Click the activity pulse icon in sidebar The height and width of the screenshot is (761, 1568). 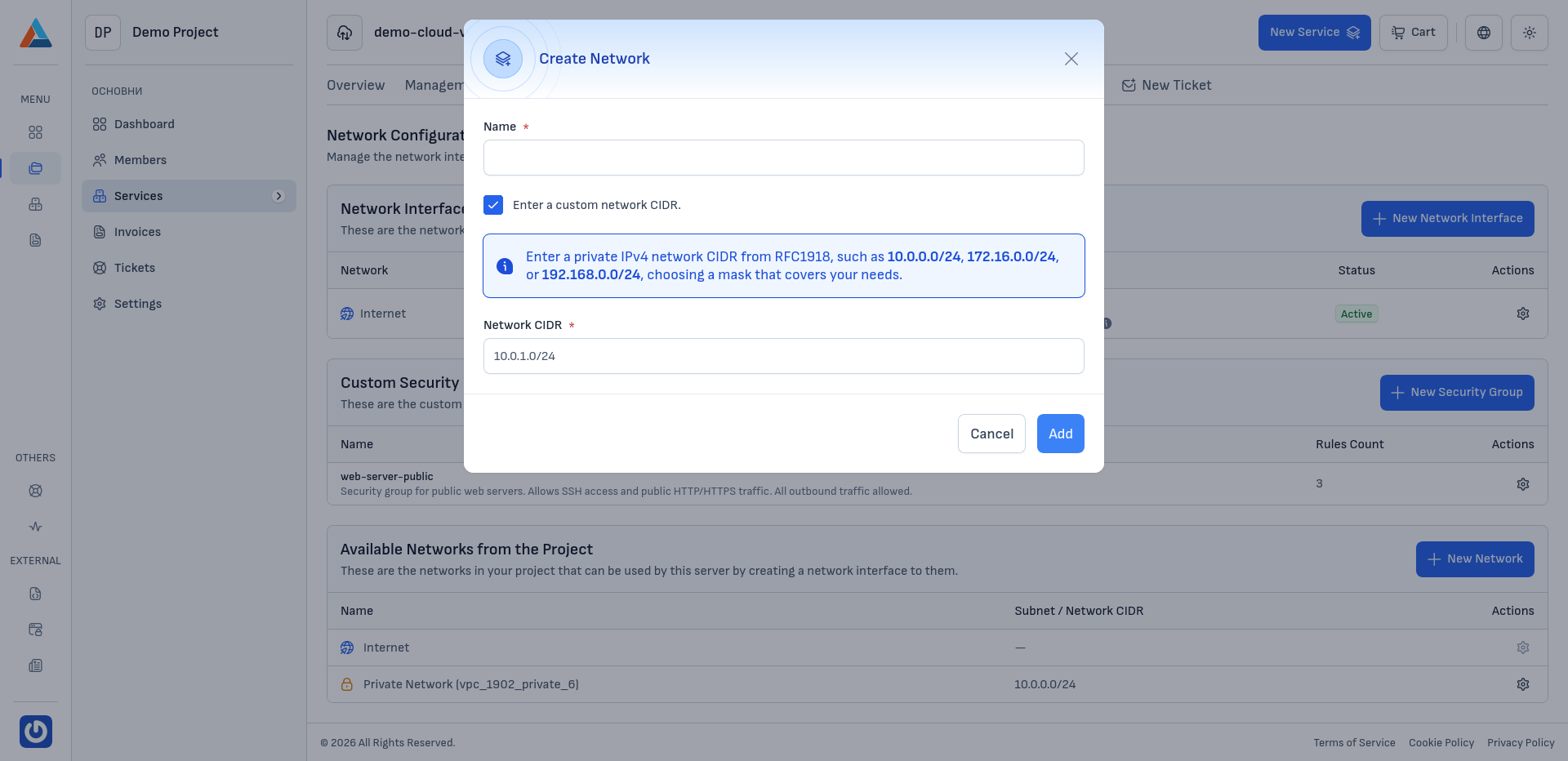click(x=36, y=527)
